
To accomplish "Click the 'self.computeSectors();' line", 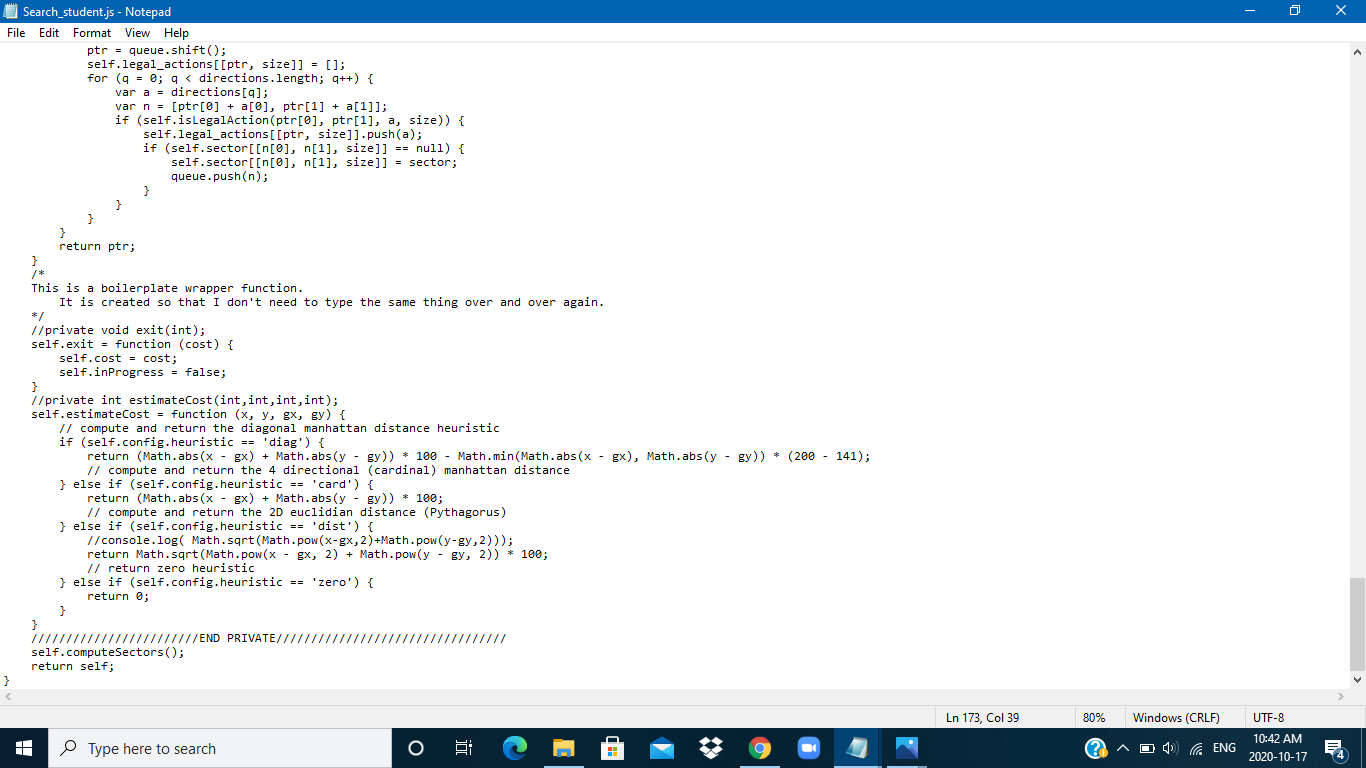I will [x=108, y=652].
